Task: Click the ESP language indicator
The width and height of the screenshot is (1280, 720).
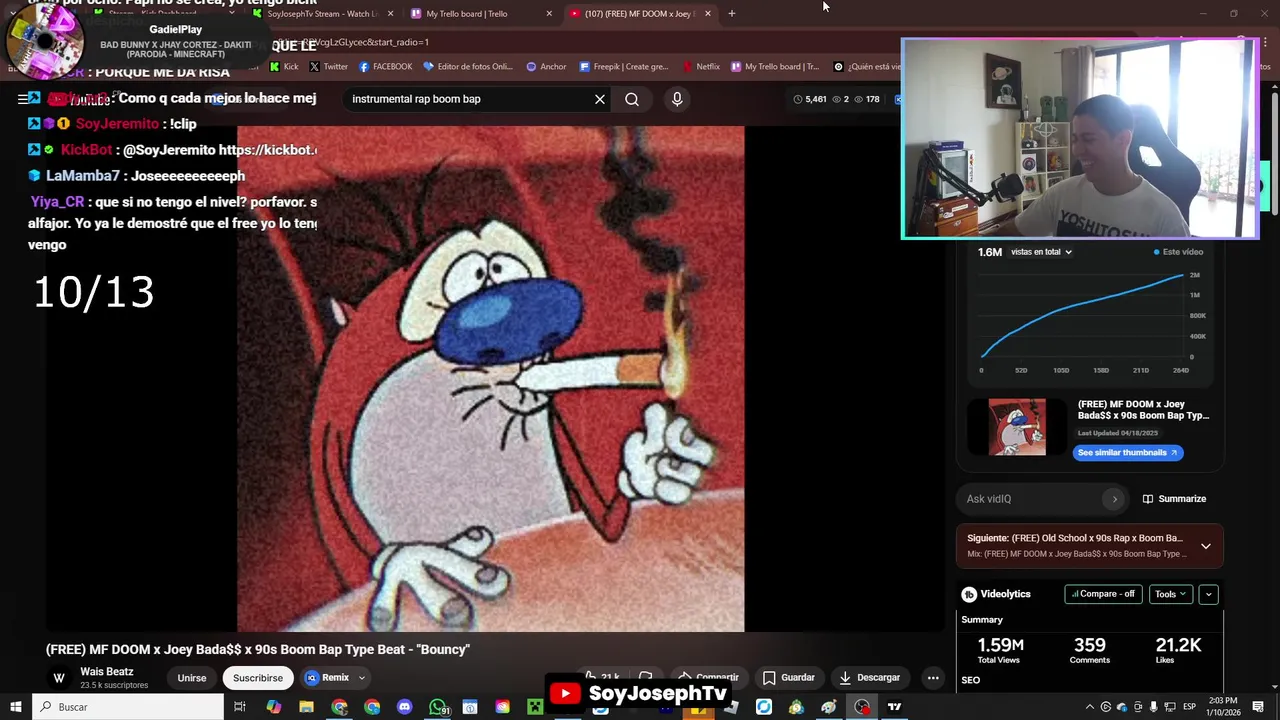Action: click(x=1190, y=707)
